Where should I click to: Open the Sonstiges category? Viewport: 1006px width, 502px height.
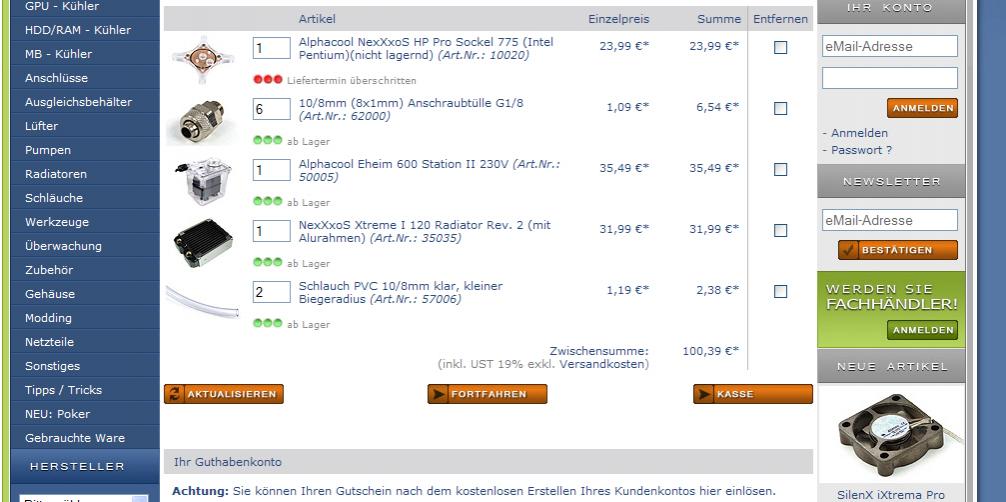[85, 366]
